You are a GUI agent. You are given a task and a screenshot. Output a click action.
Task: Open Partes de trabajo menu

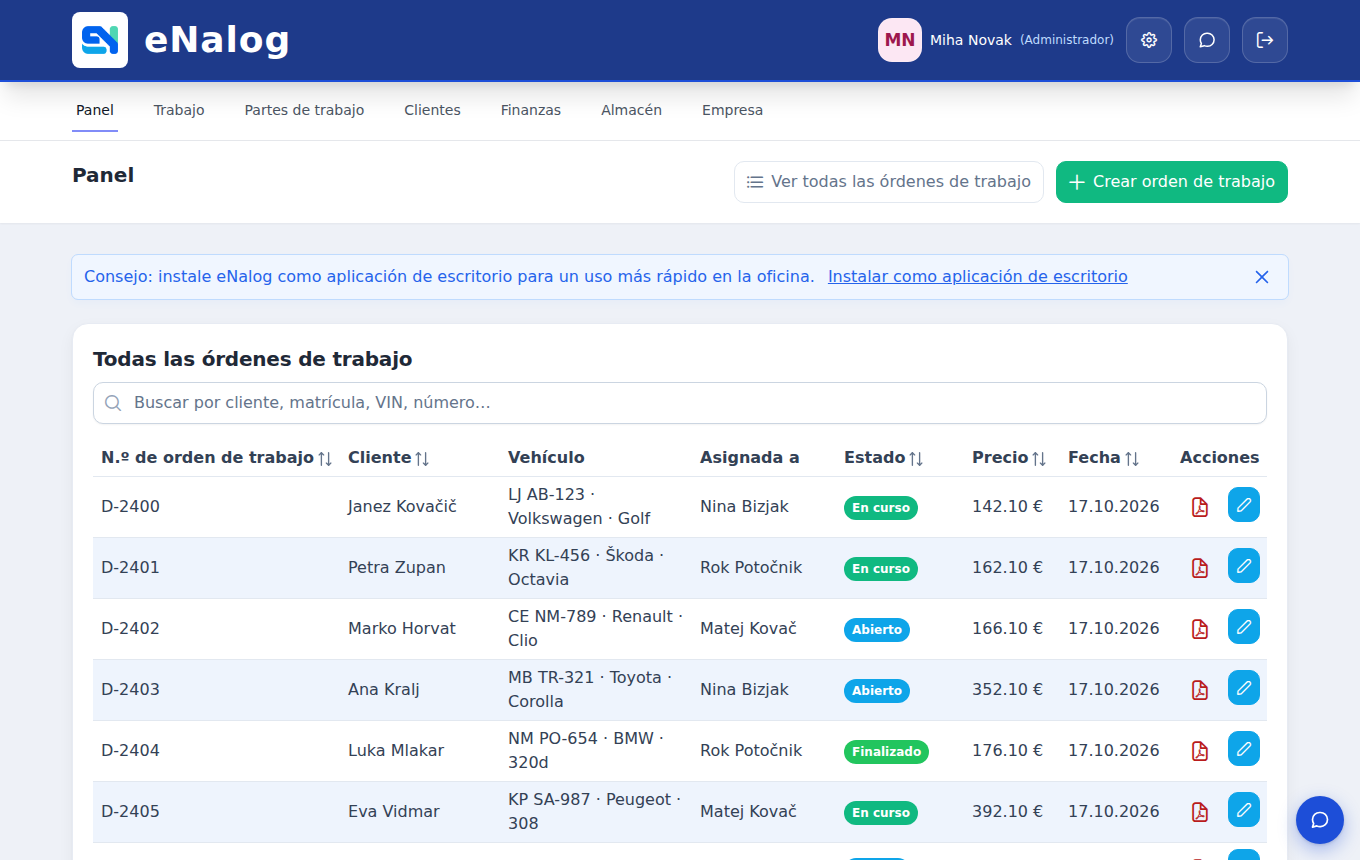tap(304, 110)
